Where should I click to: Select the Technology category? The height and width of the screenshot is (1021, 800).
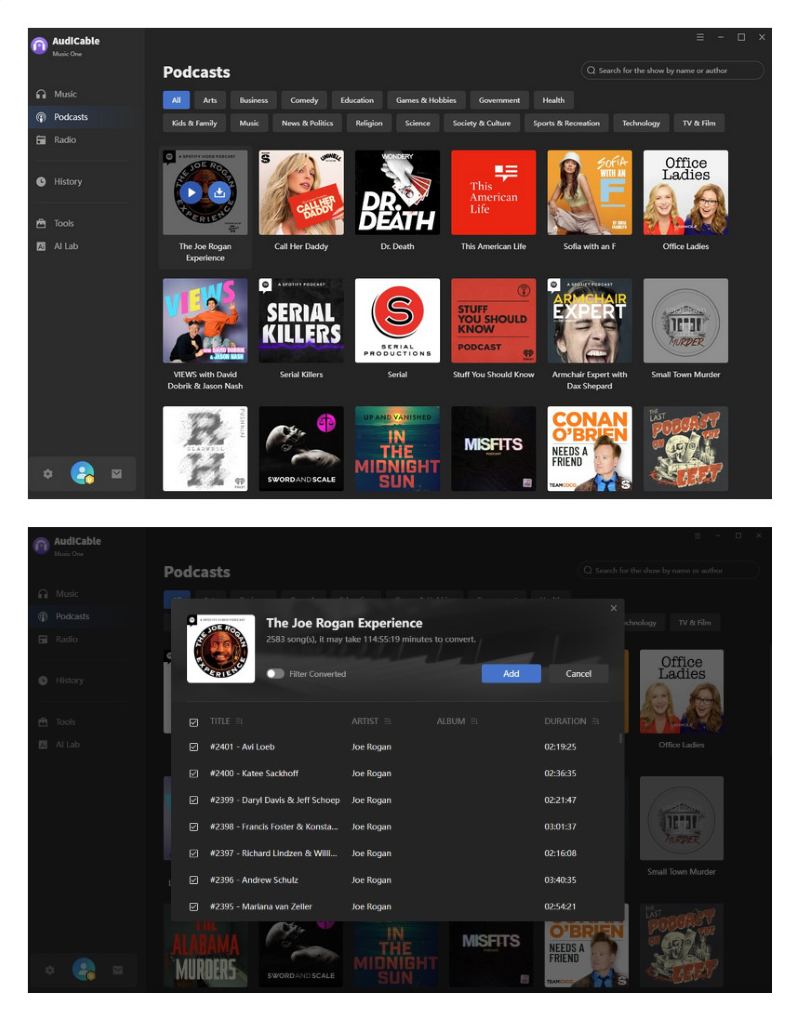coord(640,123)
